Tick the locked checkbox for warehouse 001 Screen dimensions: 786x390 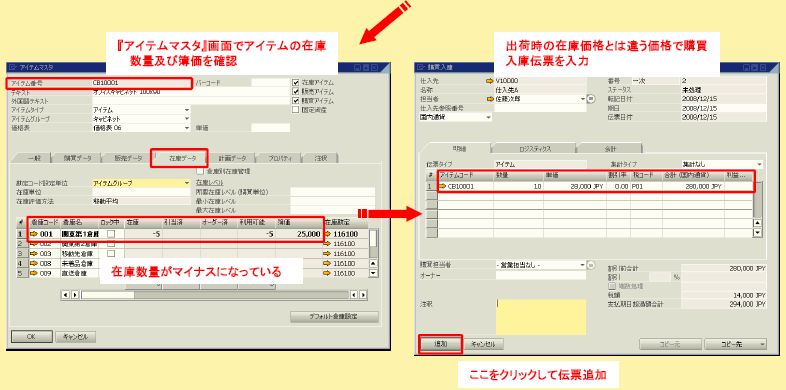coord(111,234)
